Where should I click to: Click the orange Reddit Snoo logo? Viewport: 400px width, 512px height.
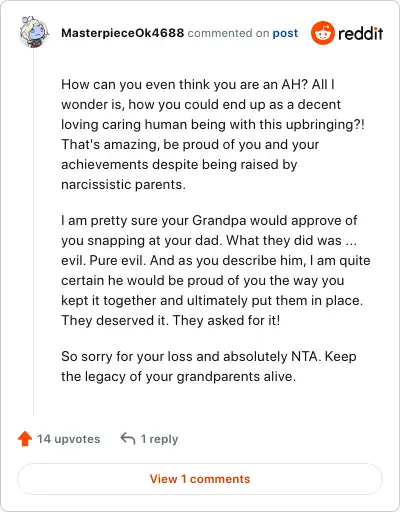(322, 33)
